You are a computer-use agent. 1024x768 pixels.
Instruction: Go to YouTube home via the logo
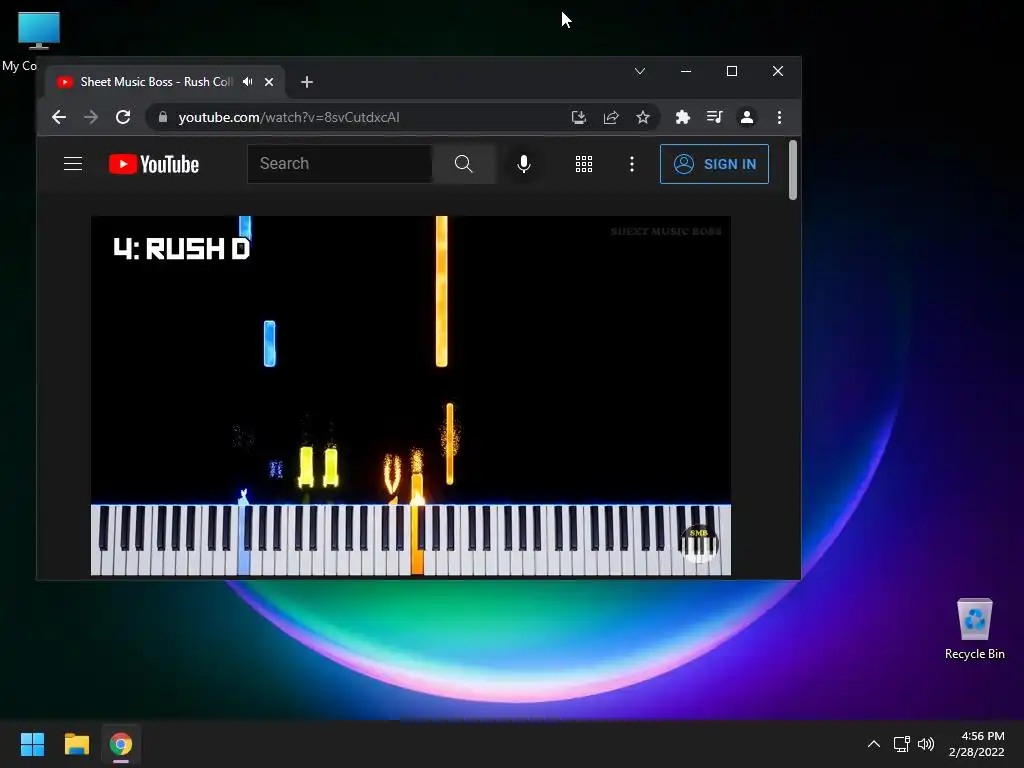click(153, 164)
